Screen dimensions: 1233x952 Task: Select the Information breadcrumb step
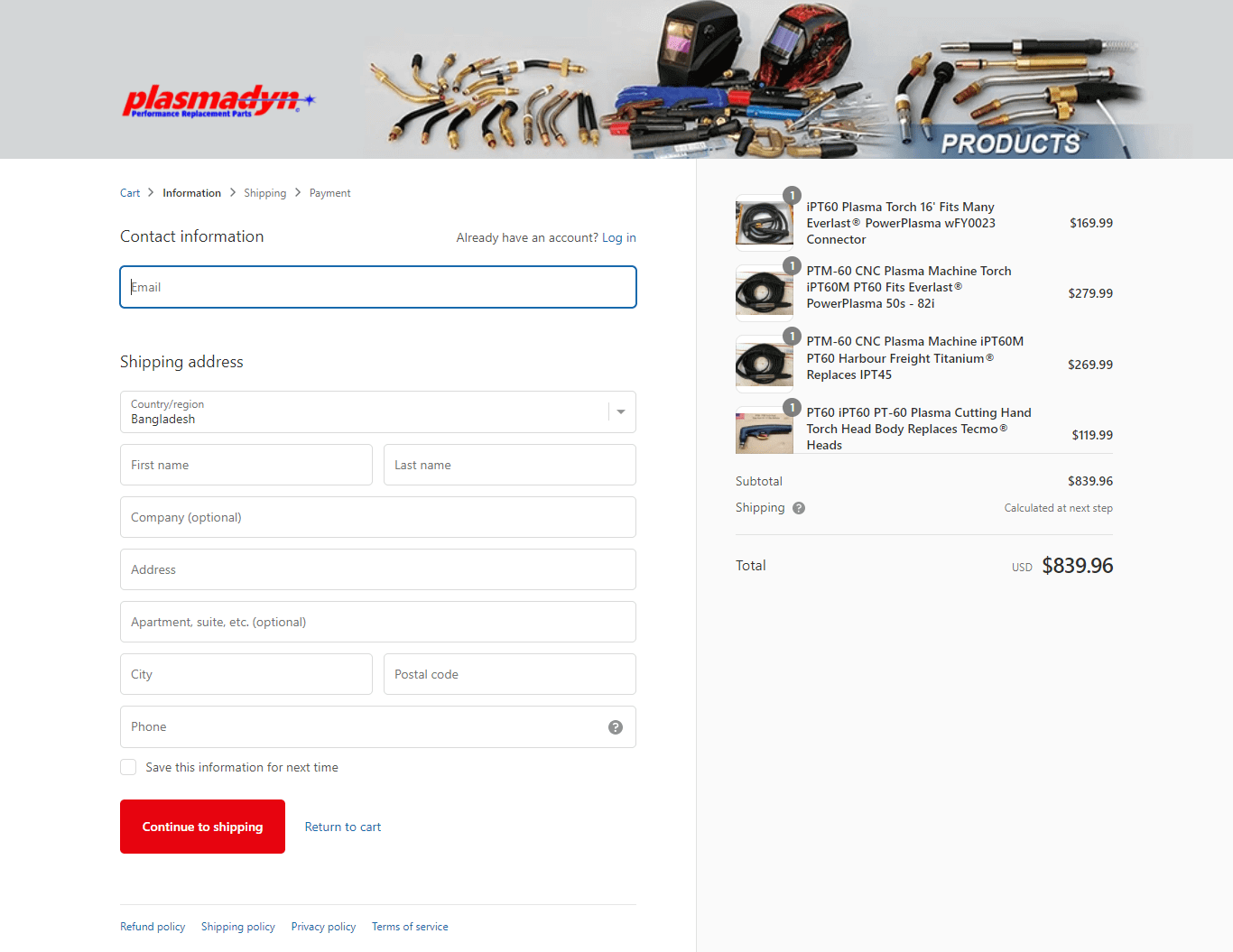191,193
